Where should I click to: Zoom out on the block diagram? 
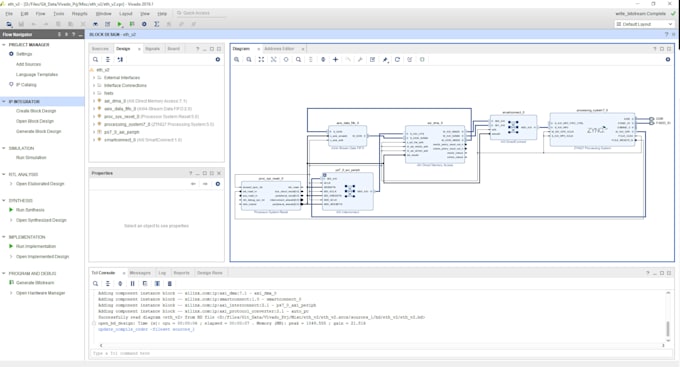(249, 59)
